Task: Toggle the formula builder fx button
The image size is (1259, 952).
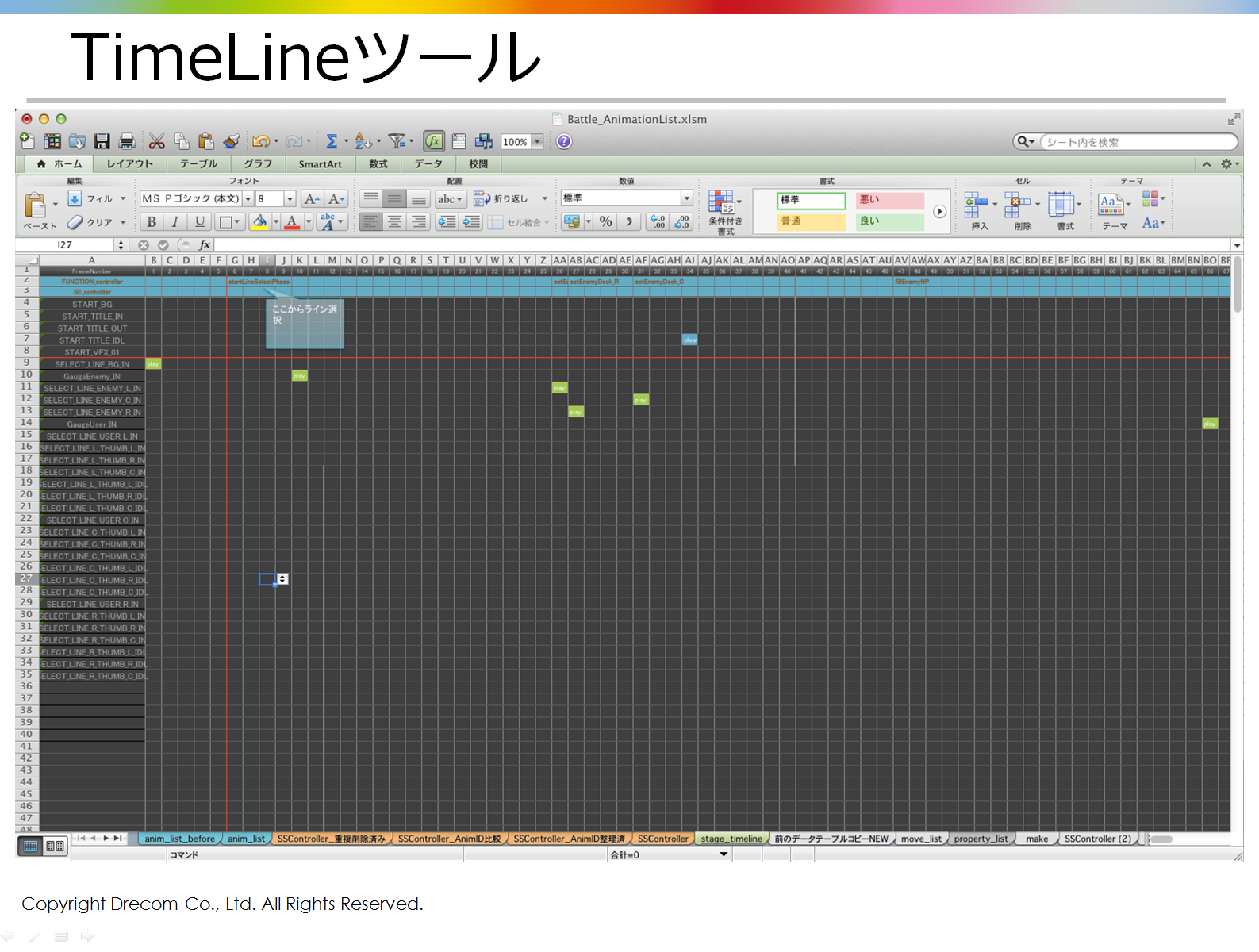Action: pyautogui.click(x=434, y=141)
